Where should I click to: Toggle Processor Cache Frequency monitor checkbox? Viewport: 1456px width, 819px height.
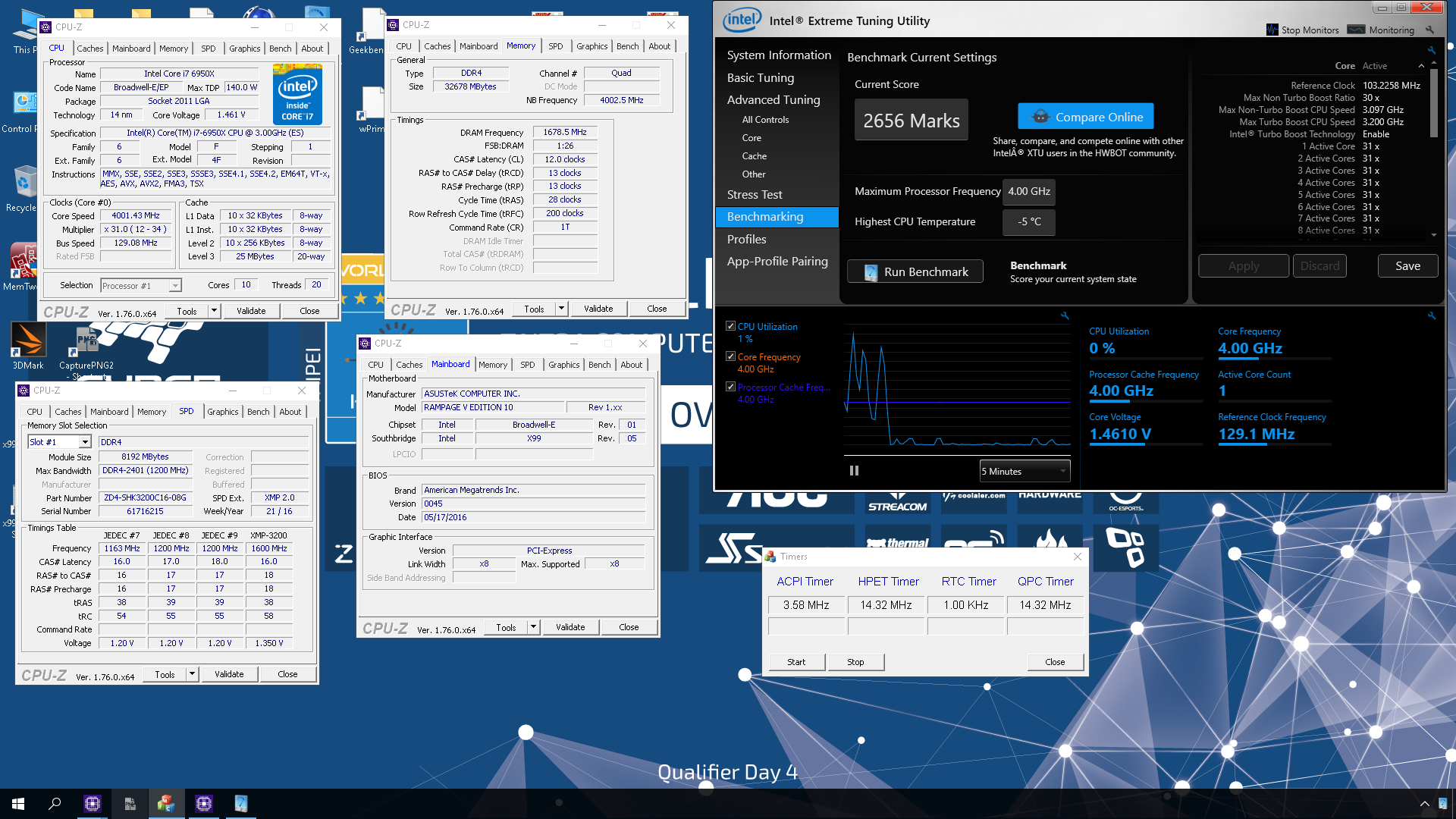pos(731,387)
